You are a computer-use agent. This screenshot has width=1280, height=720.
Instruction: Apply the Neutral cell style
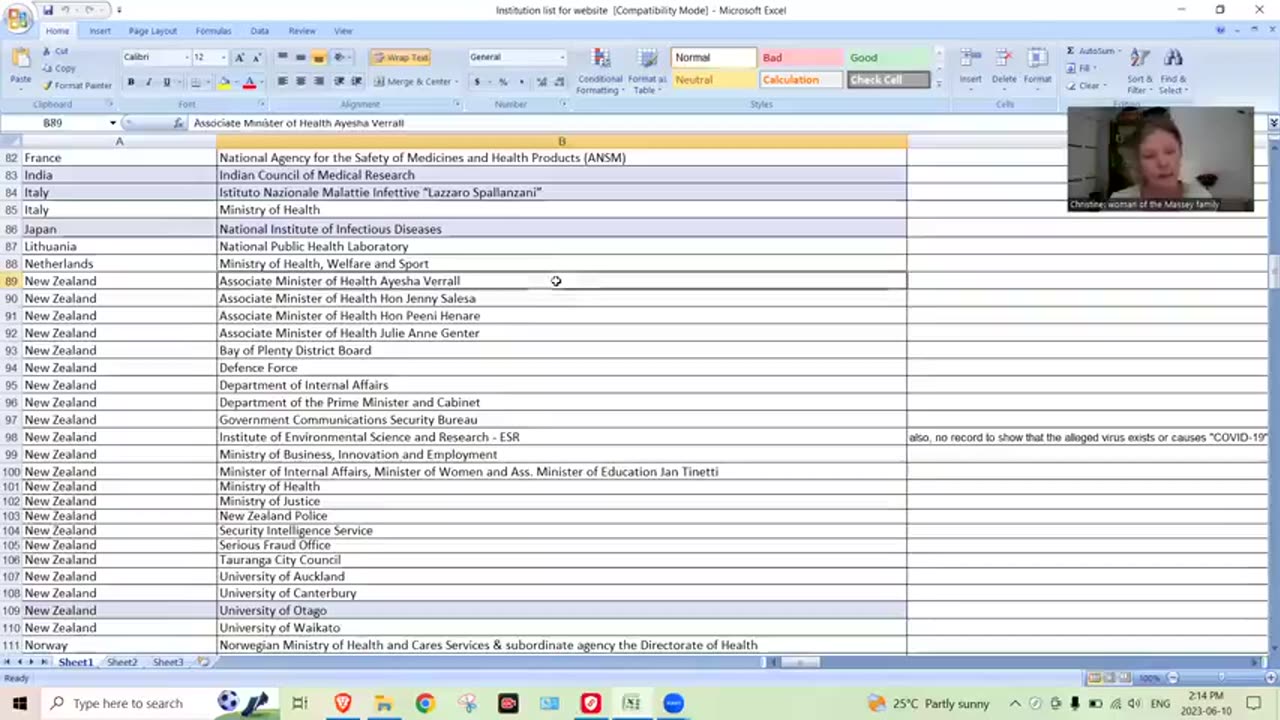[714, 79]
